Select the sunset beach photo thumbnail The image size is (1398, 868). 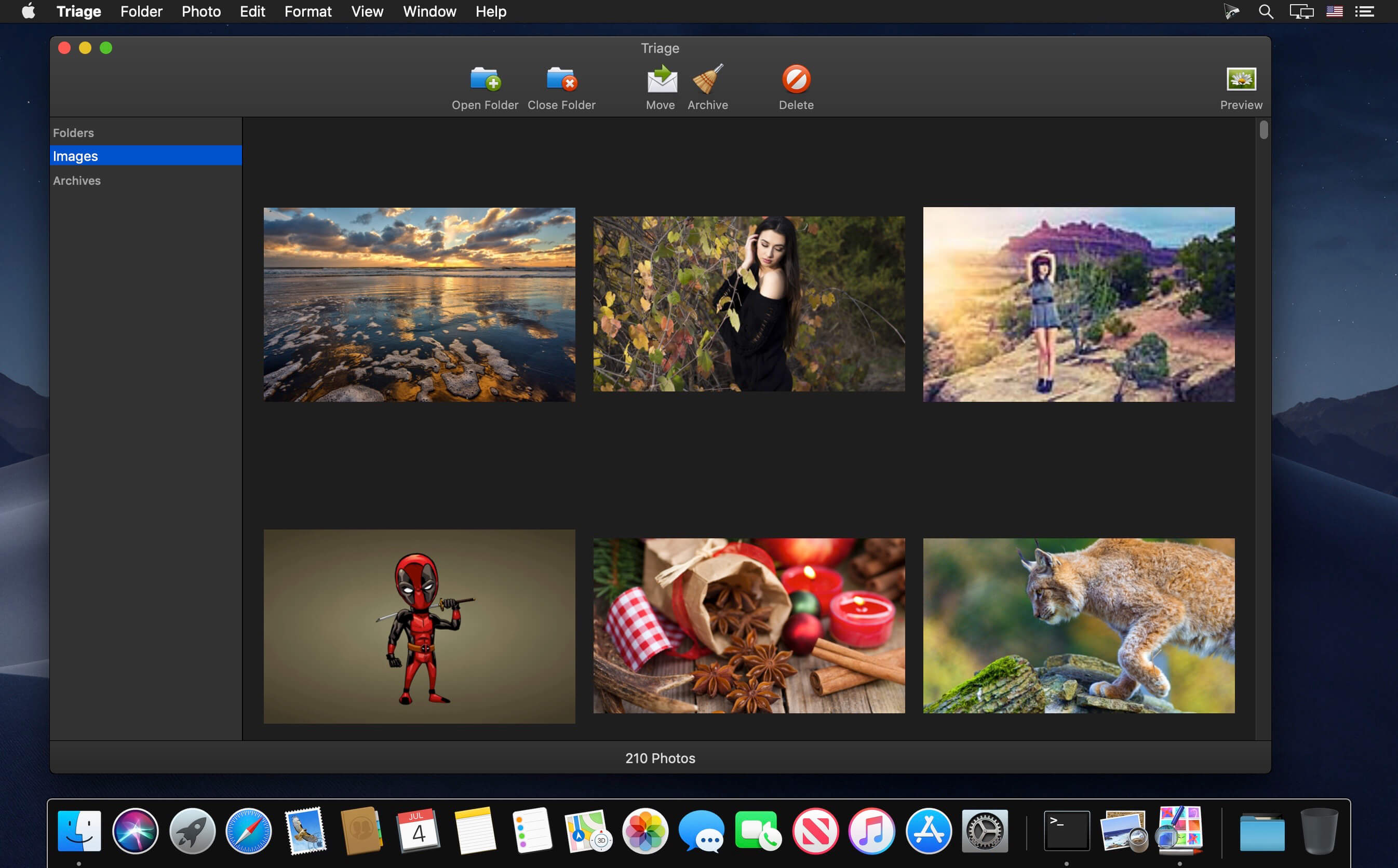[419, 304]
